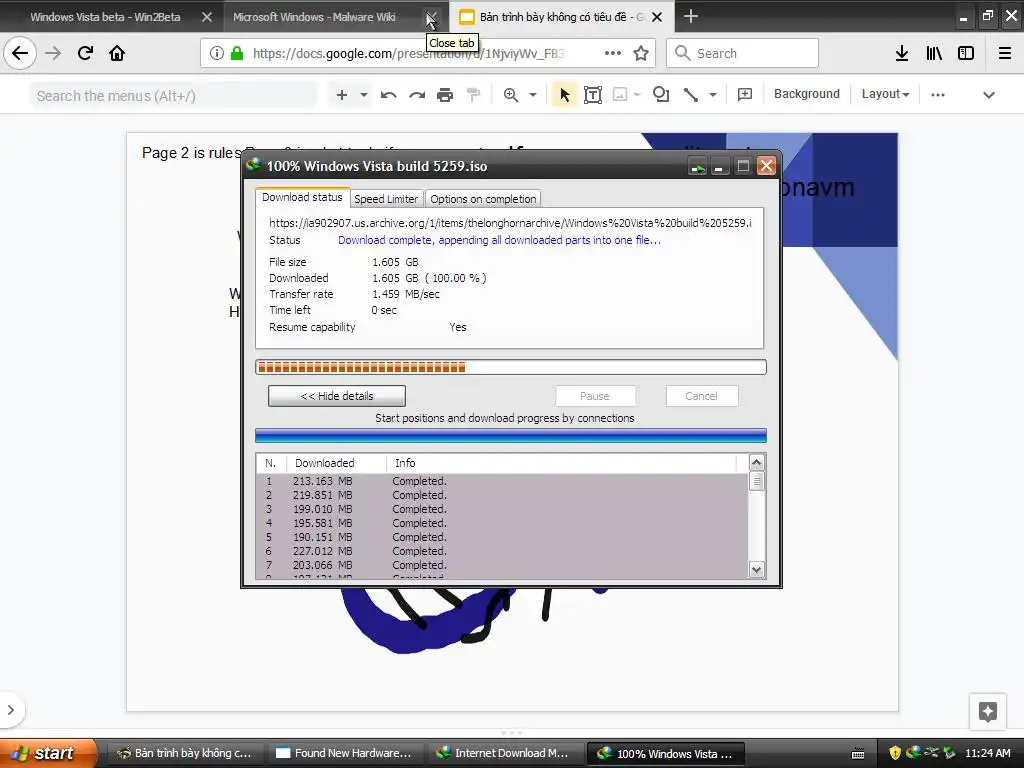The image size is (1024, 768).
Task: Click the security shield tray icon
Action: click(895, 753)
